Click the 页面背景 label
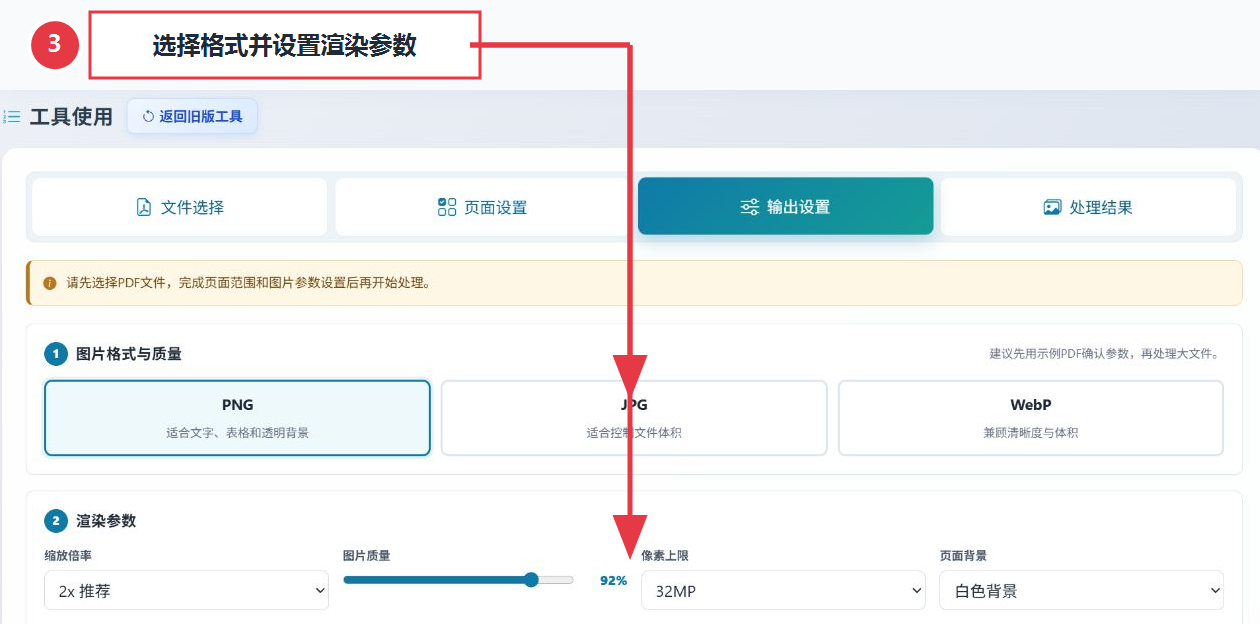 963,555
